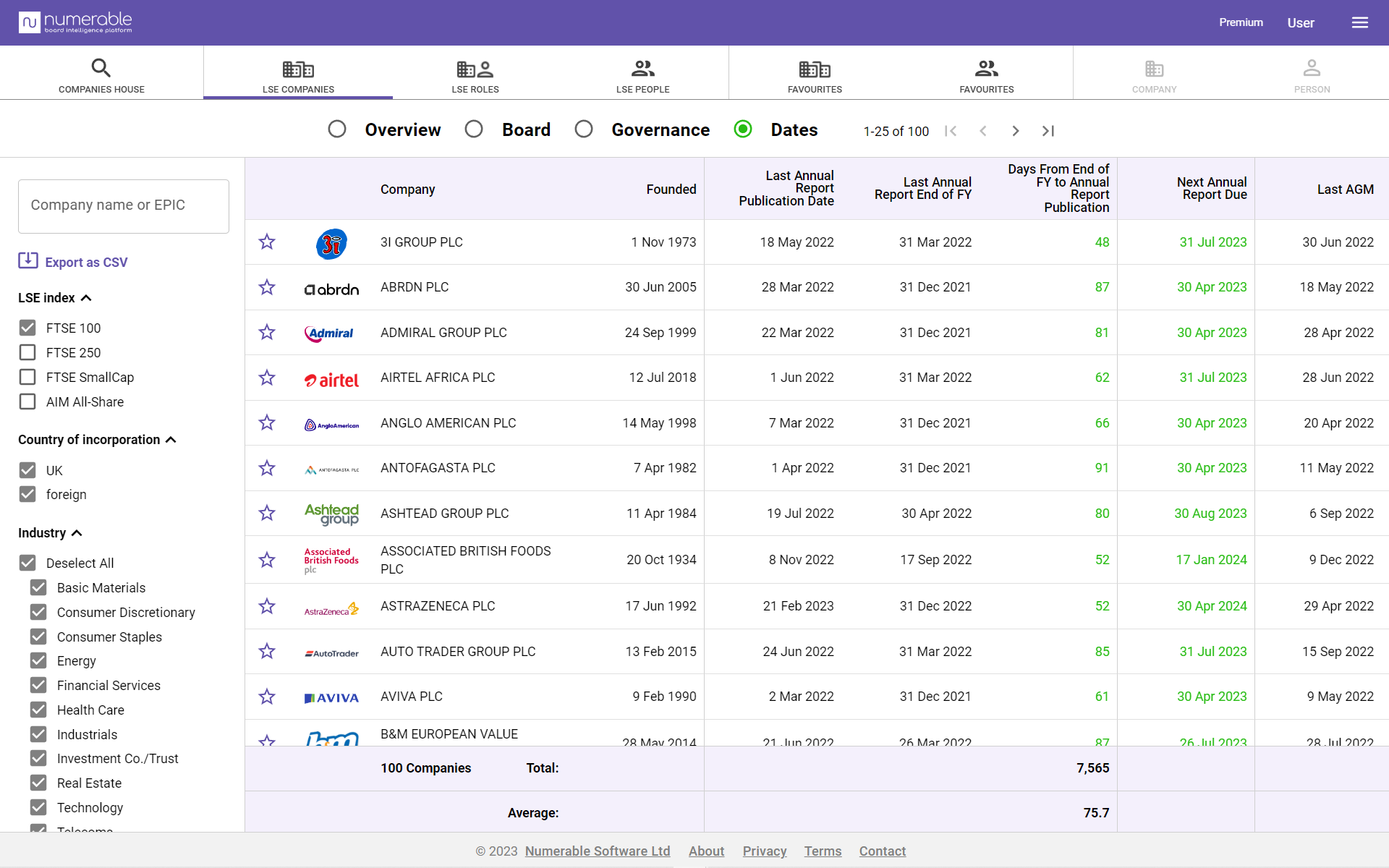Click the 3i Group logo
The height and width of the screenshot is (868, 1389).
coord(331,244)
